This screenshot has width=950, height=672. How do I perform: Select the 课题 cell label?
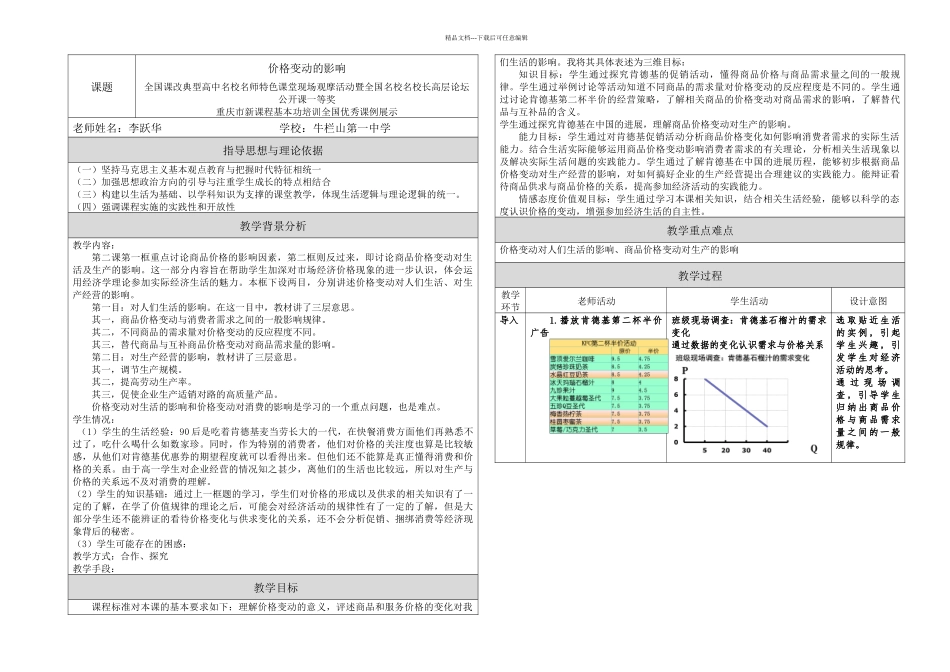point(102,87)
